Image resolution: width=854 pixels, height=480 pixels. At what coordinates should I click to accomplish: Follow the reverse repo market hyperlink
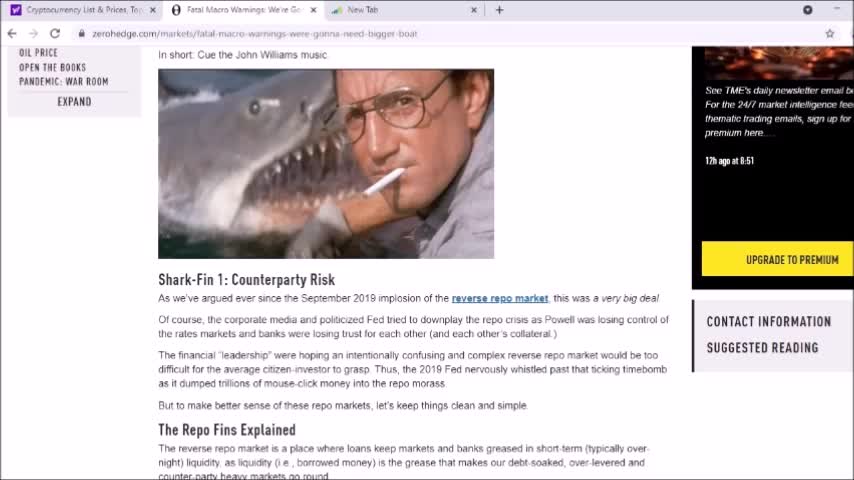click(x=499, y=299)
